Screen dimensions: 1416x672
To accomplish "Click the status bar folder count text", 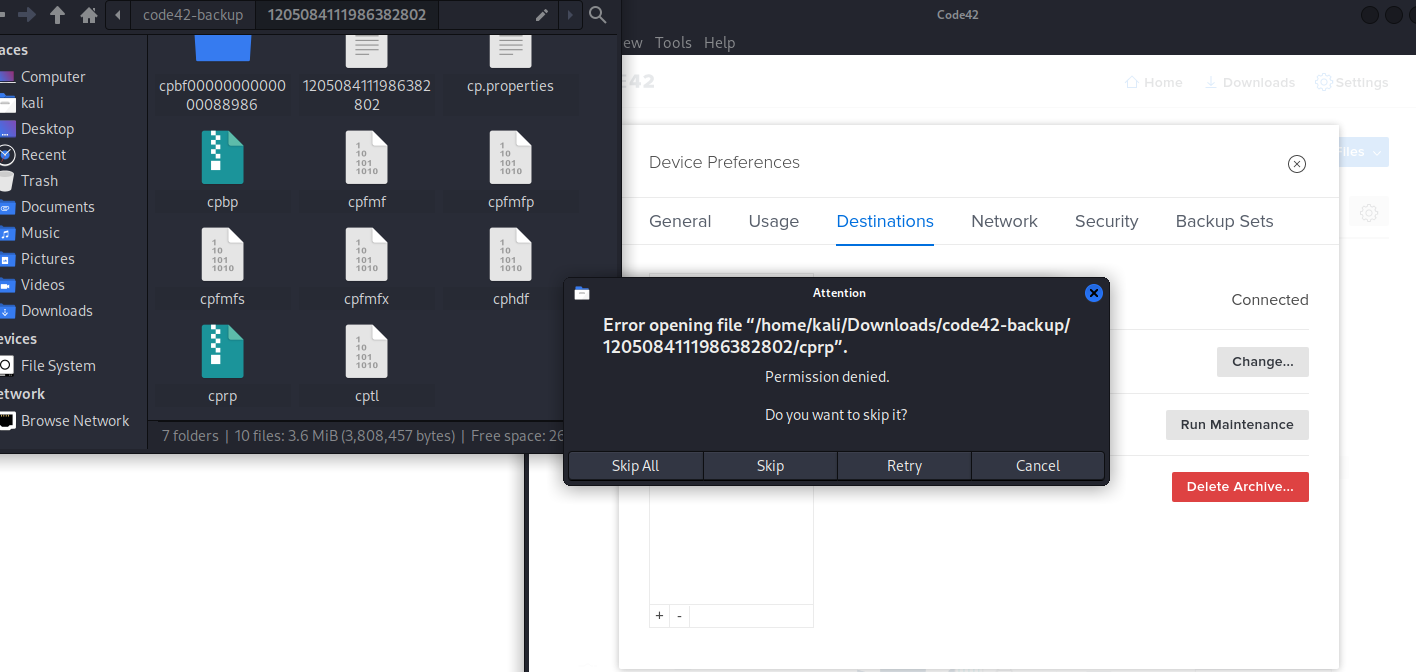I will click(191, 436).
